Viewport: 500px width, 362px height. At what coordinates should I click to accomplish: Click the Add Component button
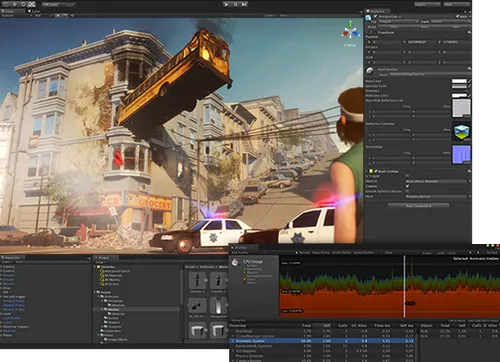[x=418, y=206]
